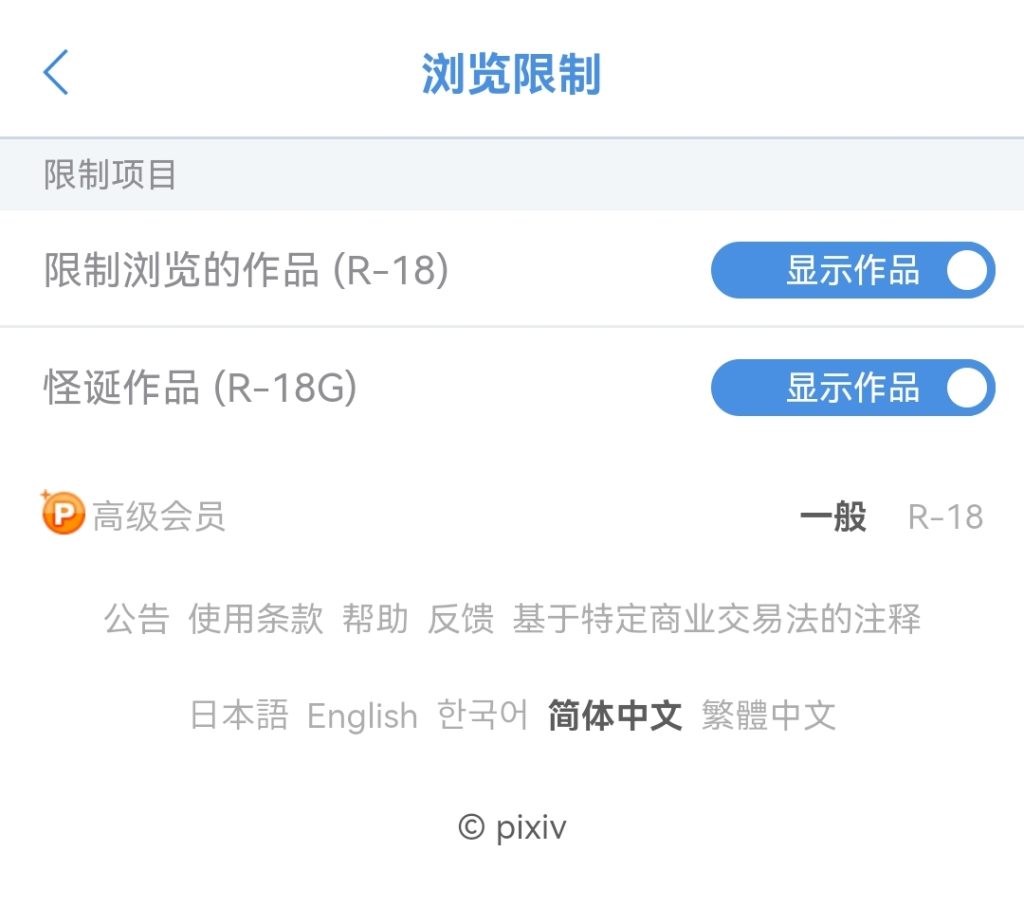Open the 使用条款 terms of use
This screenshot has width=1024, height=906.
click(x=256, y=619)
